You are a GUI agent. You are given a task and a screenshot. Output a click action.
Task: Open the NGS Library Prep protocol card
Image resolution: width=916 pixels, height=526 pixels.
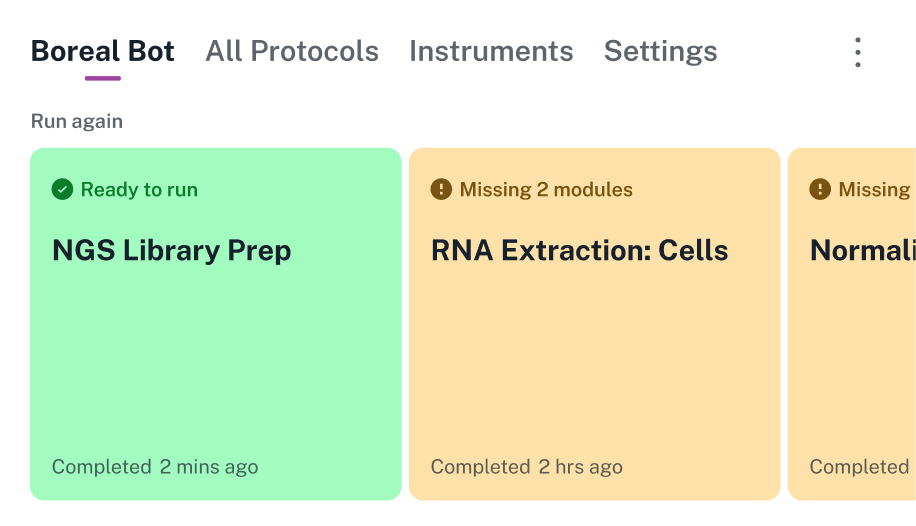pyautogui.click(x=215, y=360)
